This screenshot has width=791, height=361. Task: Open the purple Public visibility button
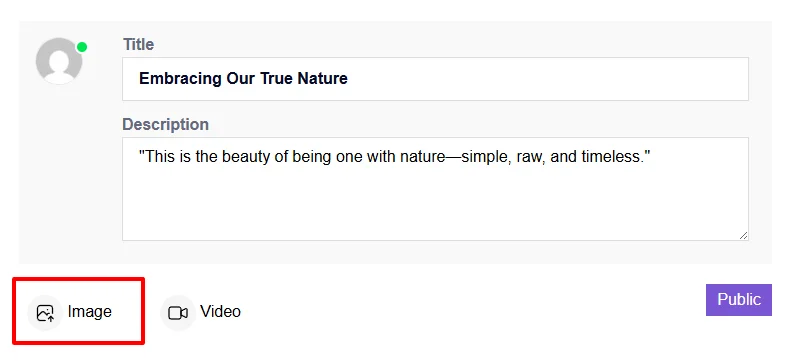(x=739, y=299)
